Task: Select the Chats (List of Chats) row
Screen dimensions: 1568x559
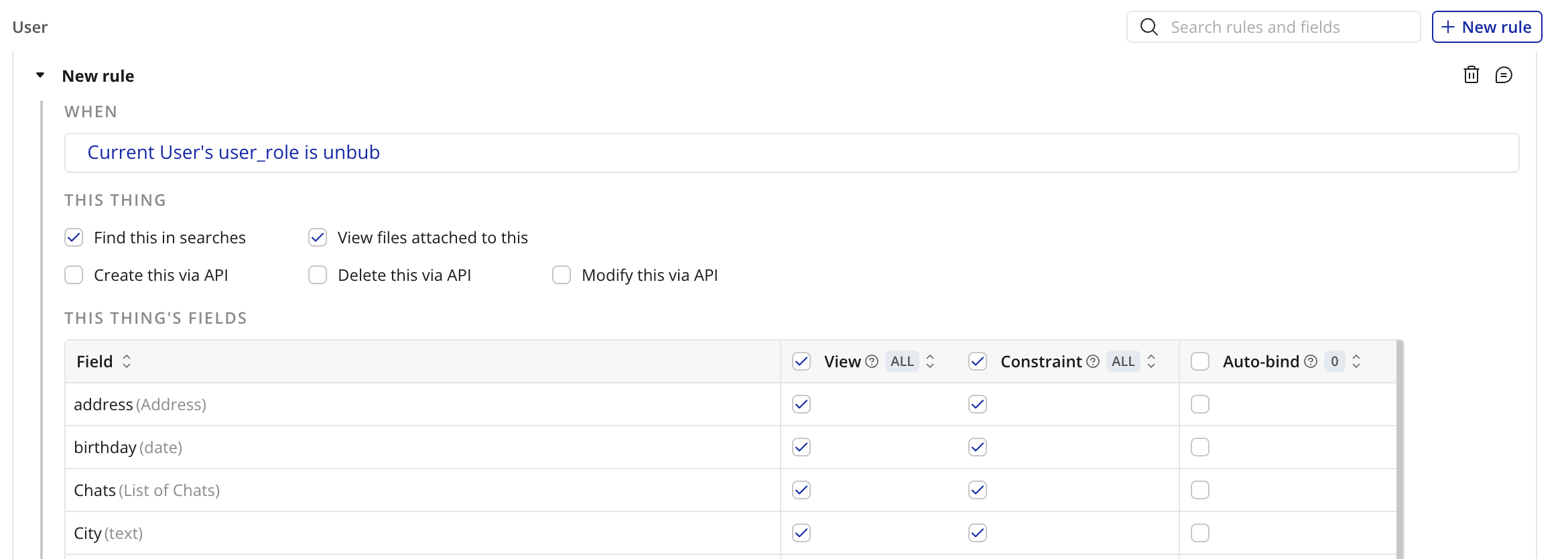Action: tap(730, 490)
